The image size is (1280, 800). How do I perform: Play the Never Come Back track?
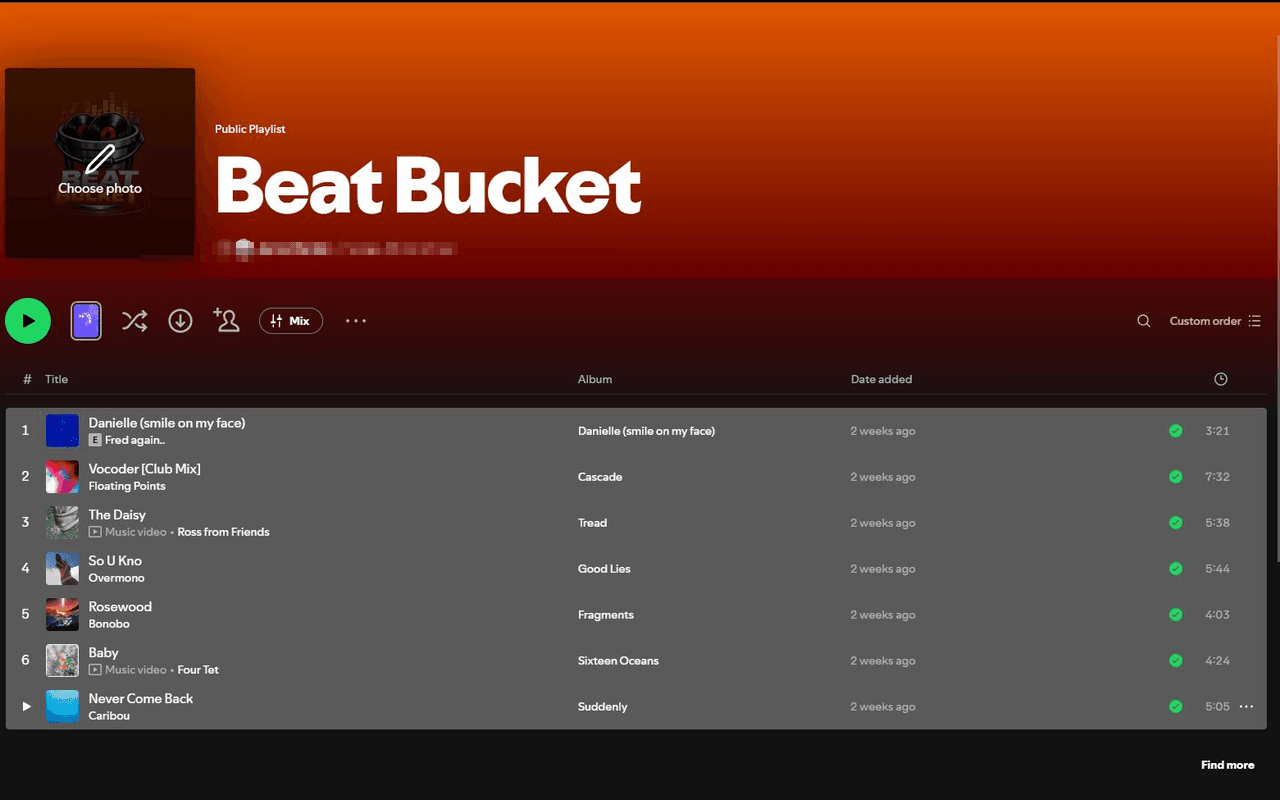(27, 706)
